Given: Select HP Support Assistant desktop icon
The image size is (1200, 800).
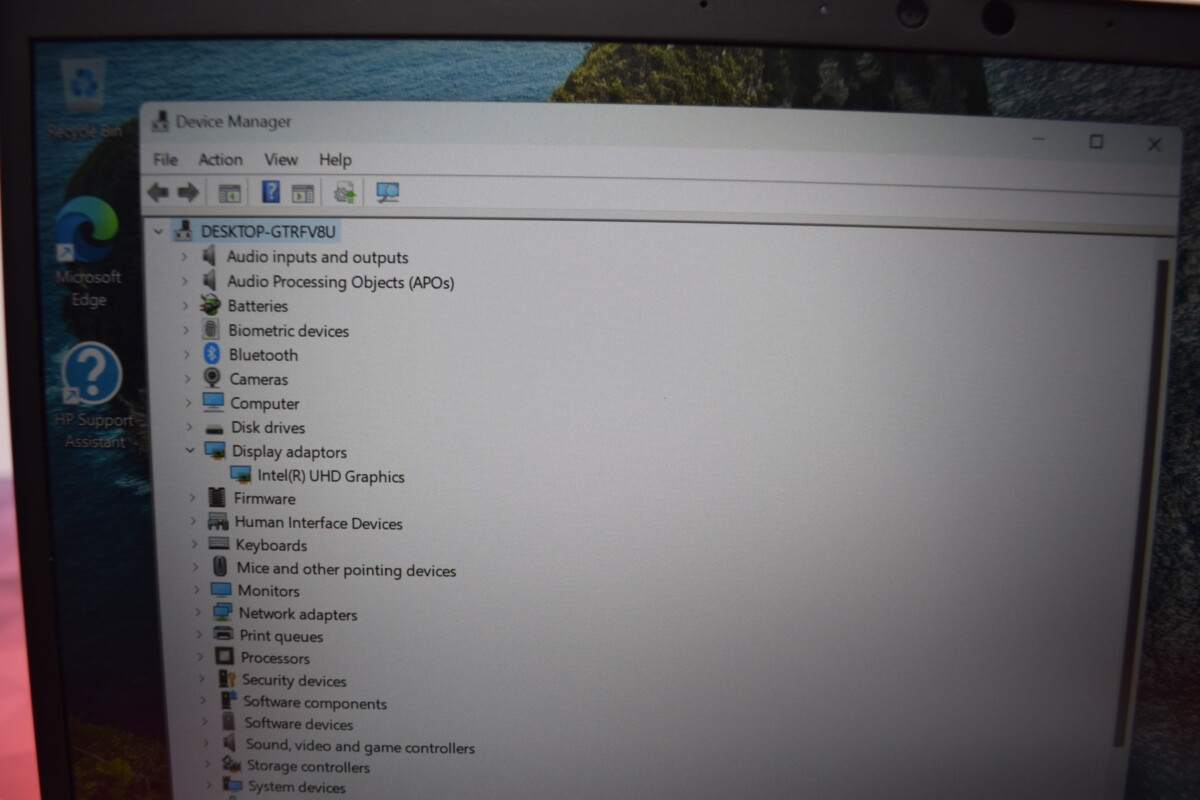Looking at the screenshot, I should coord(93,395).
